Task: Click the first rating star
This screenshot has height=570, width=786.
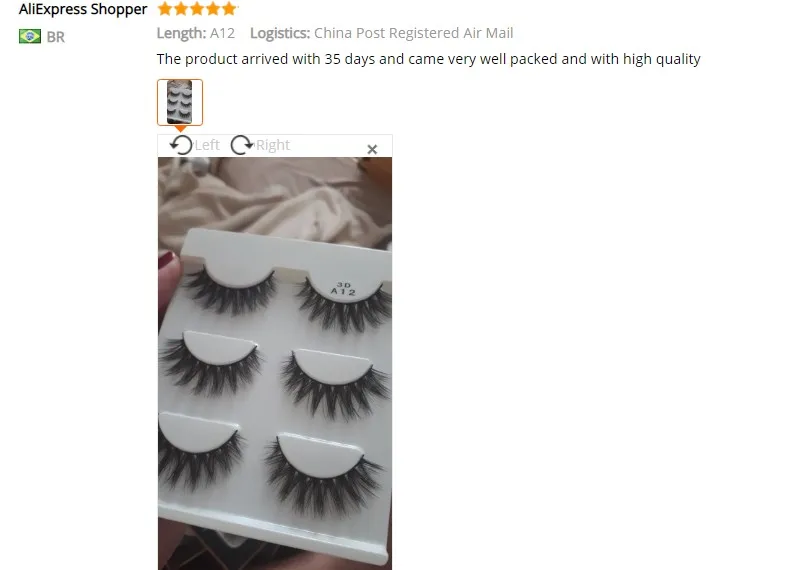Action: 165,9
